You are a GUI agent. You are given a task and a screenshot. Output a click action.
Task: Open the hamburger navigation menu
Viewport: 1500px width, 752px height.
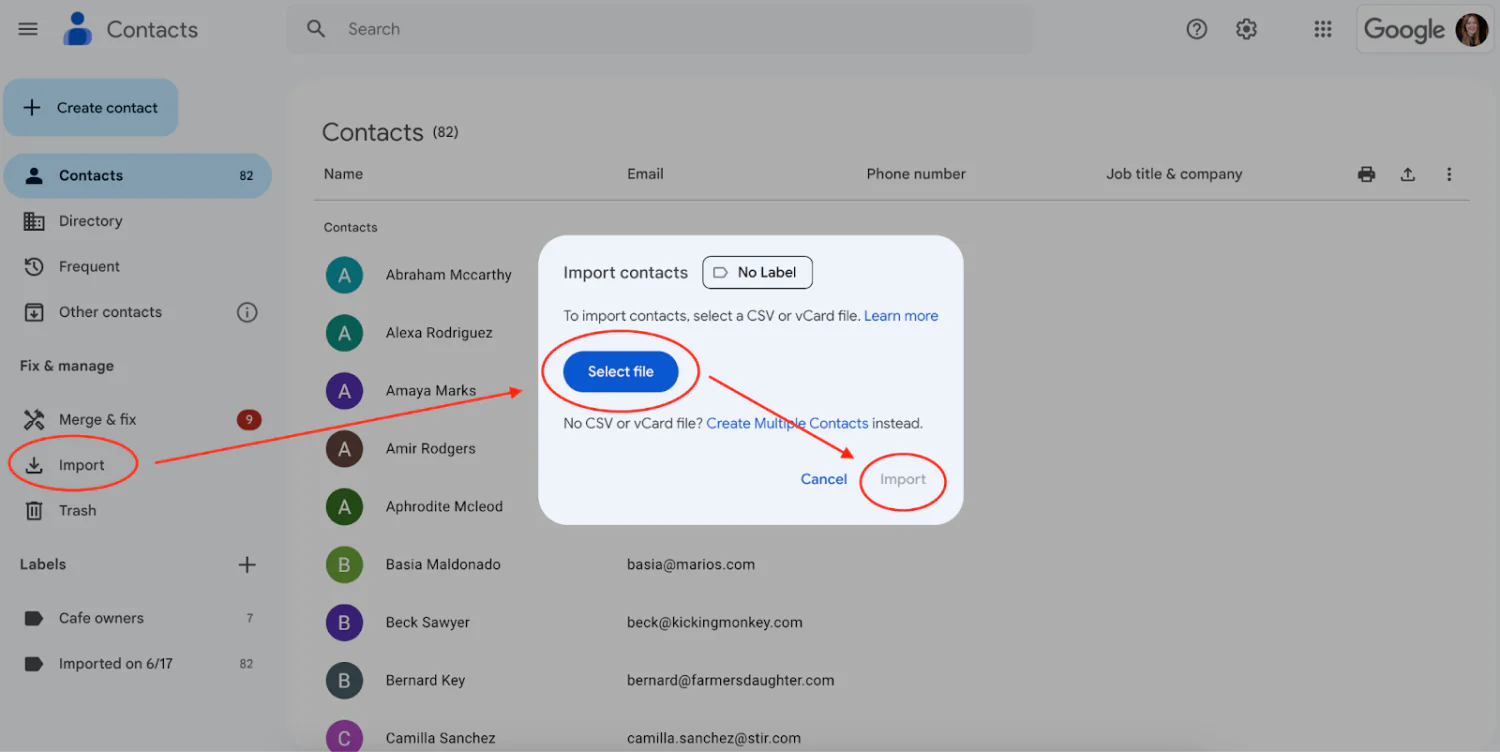(27, 28)
